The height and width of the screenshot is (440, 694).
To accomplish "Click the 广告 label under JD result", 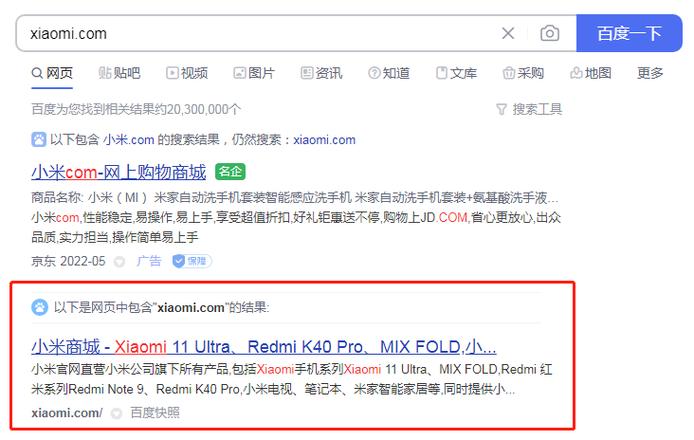I will click(x=149, y=261).
